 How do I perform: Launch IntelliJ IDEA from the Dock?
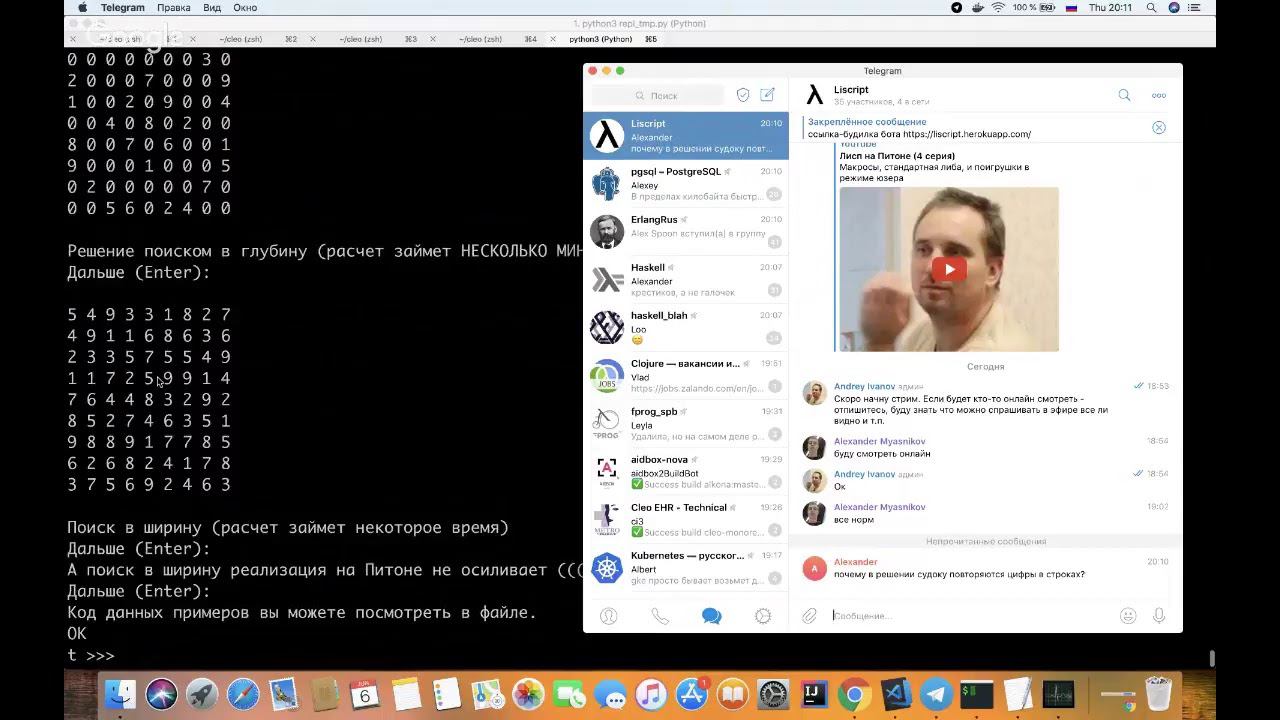click(814, 694)
